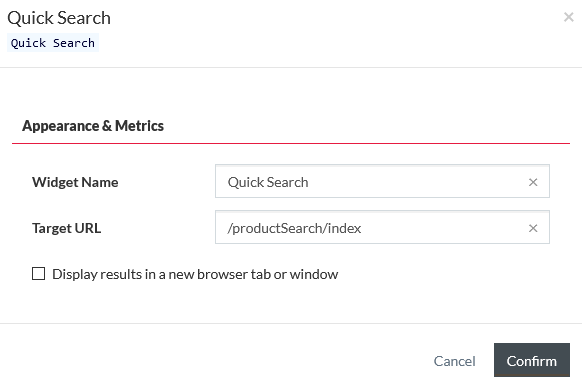Click the Cancel link
Viewport: 582px width, 385px height.
tap(454, 361)
